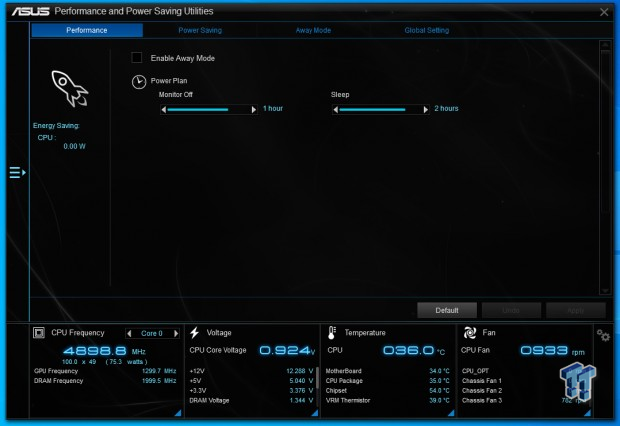Click the Power Plan clock icon
Screen dimensions: 620x426
point(139,82)
